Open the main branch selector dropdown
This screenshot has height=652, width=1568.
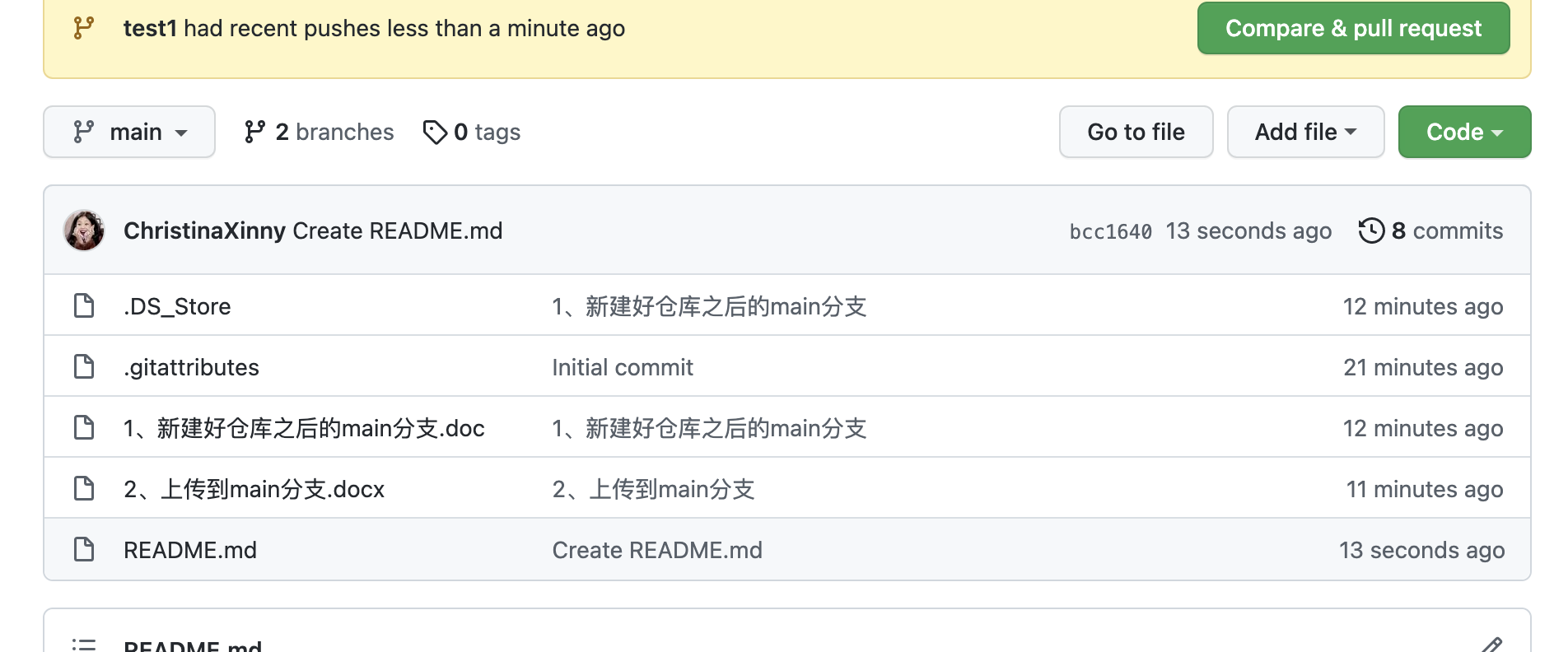coord(128,132)
